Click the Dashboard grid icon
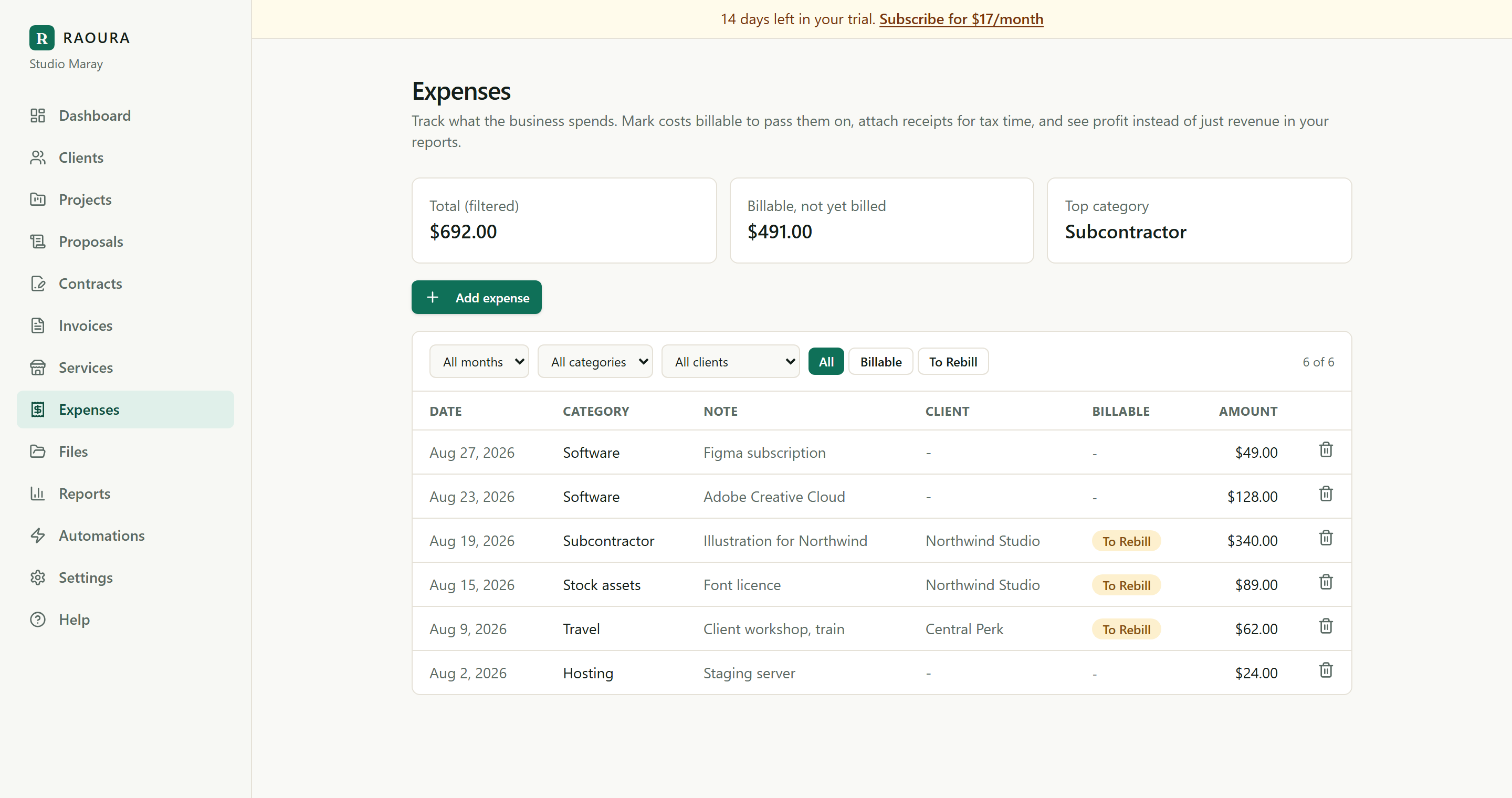This screenshot has height=798, width=1512. (x=38, y=115)
